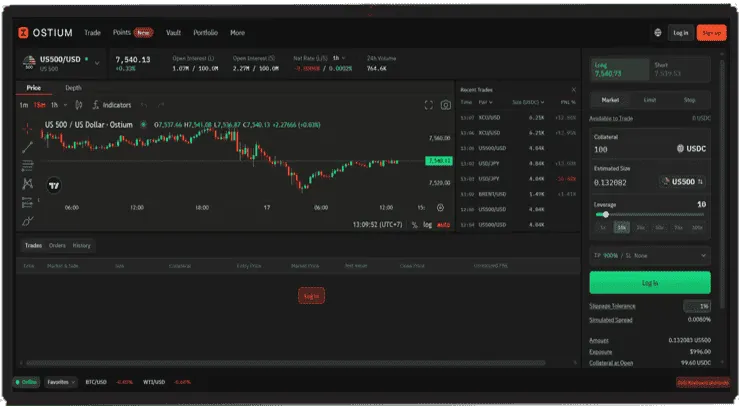Click the red Log in button under Trades

coord(311,296)
